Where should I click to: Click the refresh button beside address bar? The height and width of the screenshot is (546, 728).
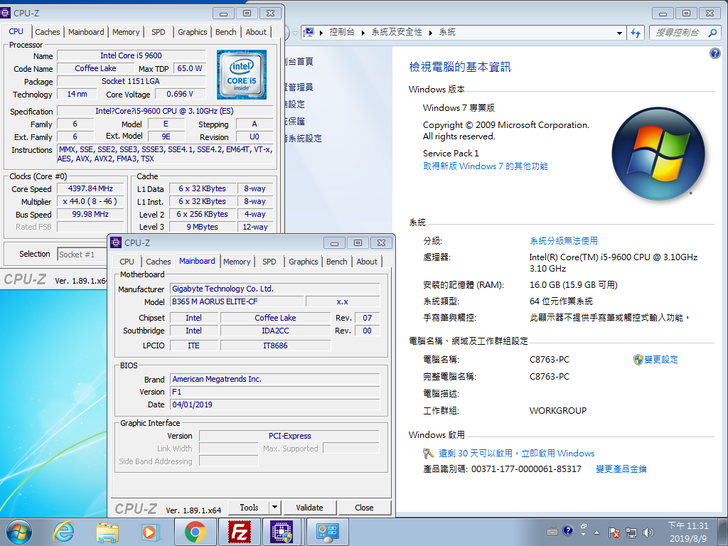click(x=636, y=33)
